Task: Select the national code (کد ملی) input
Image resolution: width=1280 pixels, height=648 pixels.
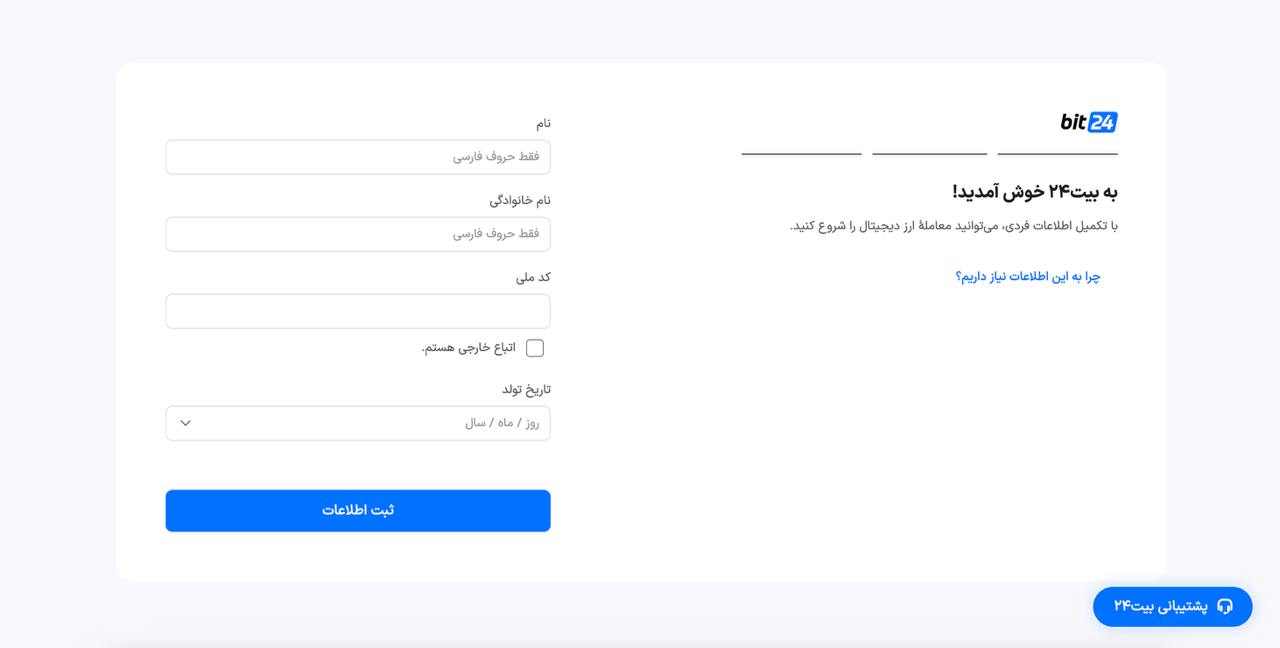Action: coord(358,311)
